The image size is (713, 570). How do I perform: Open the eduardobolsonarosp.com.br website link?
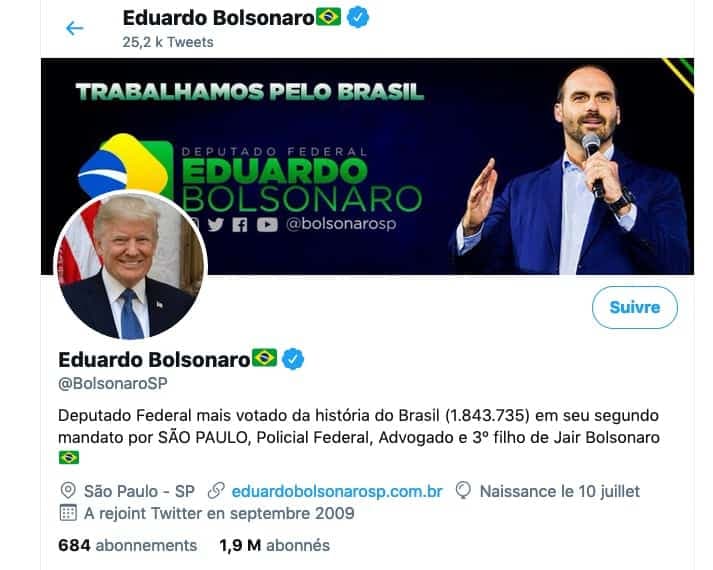pos(337,491)
